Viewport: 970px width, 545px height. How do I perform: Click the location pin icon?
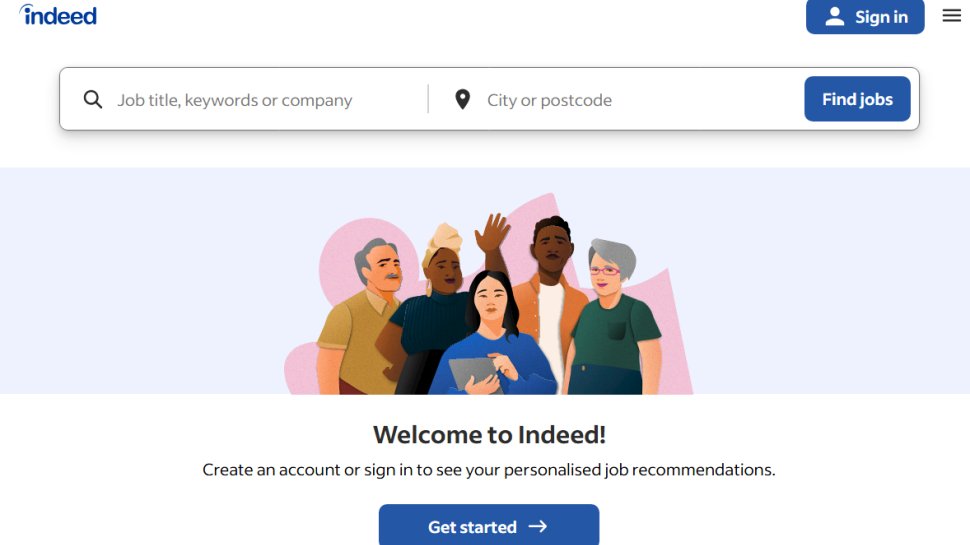click(462, 99)
